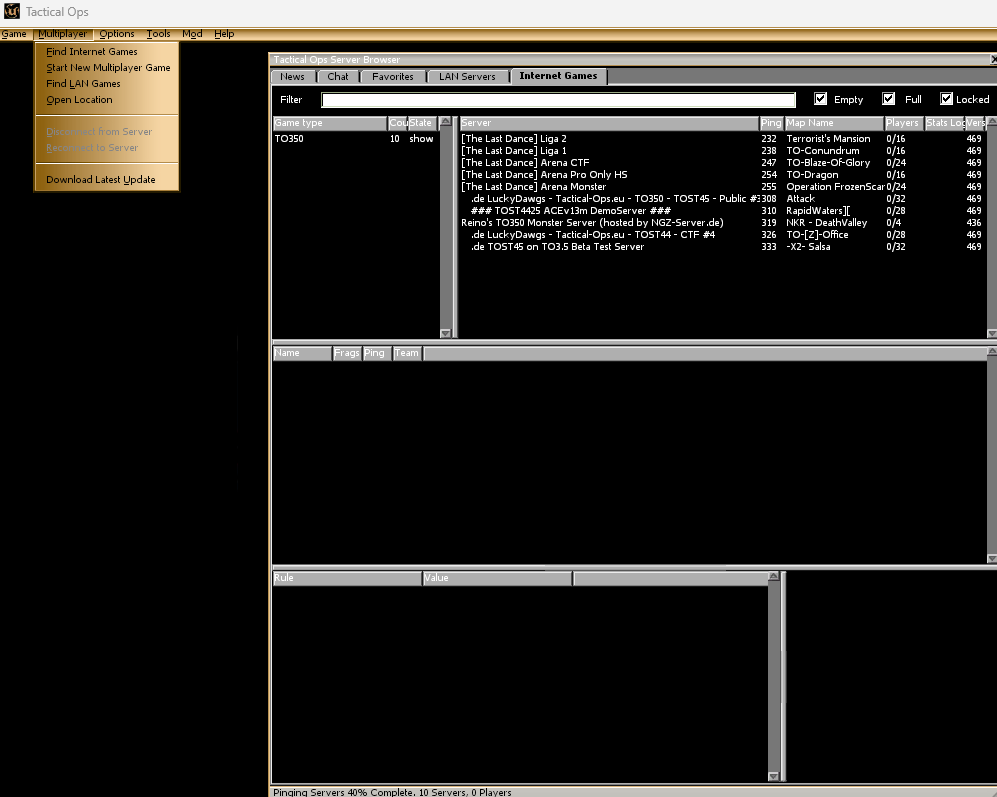Select server [The Last Dance] Arena CTF
The height and width of the screenshot is (797, 997).
(x=722, y=163)
